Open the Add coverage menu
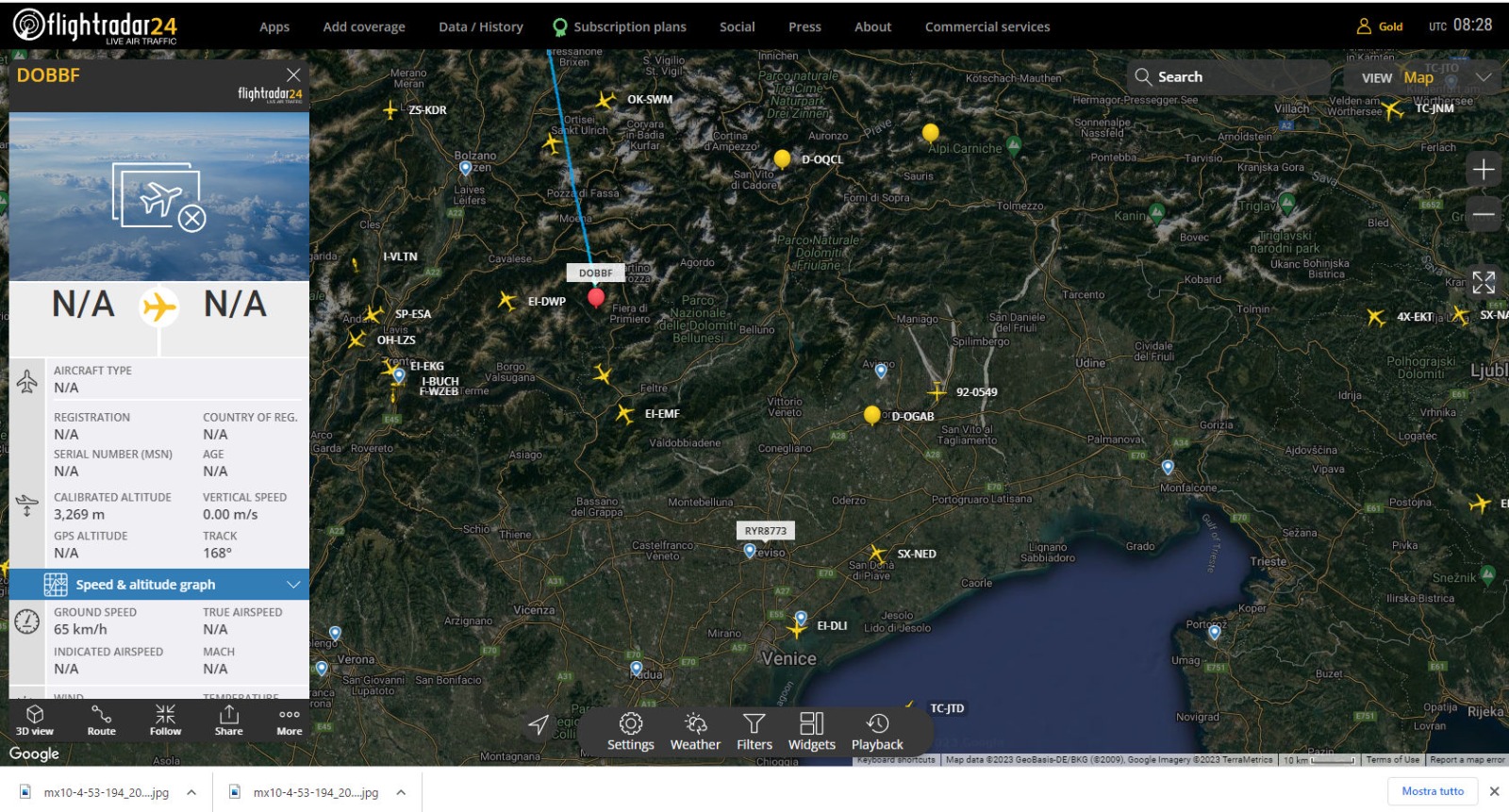1509x812 pixels. [364, 26]
